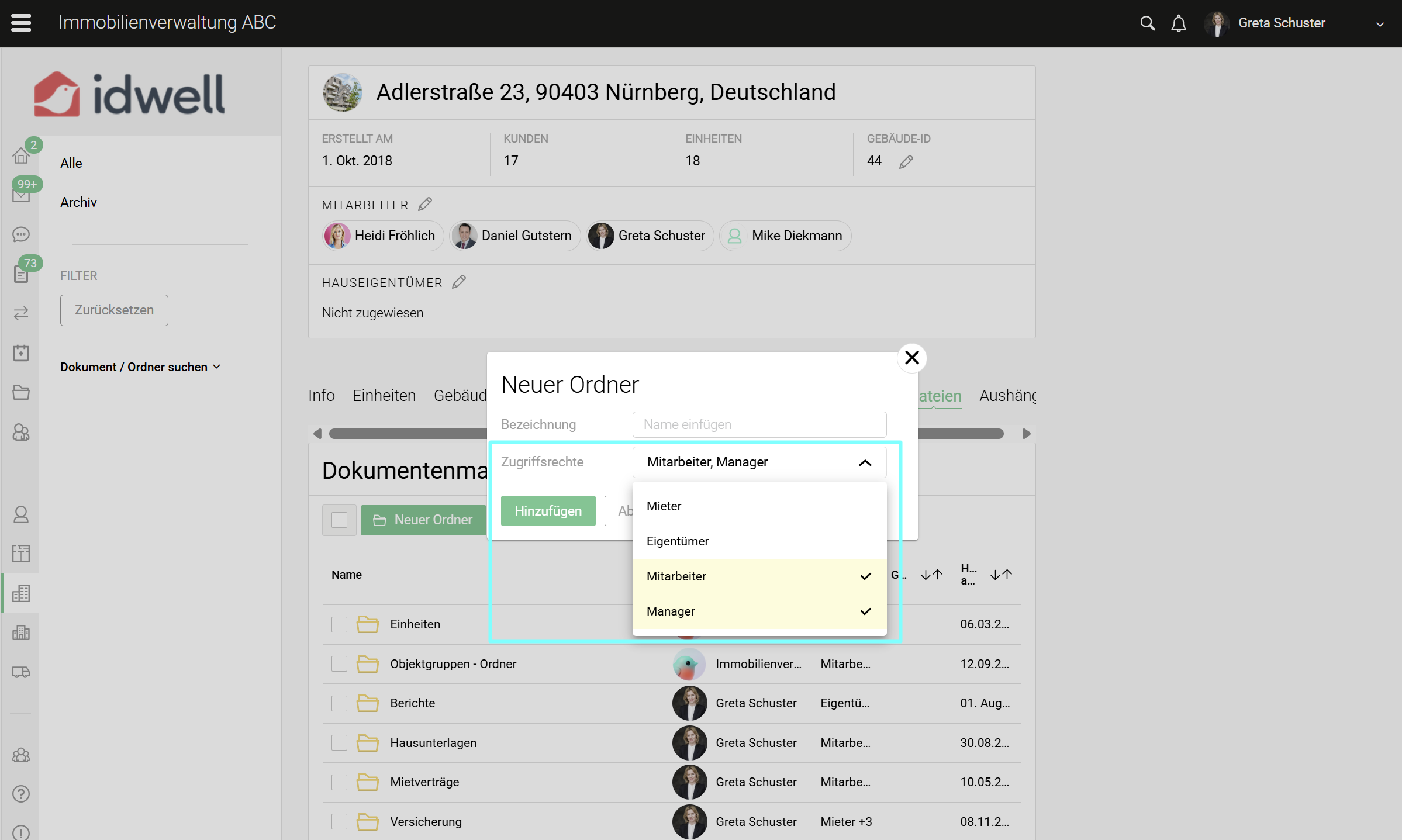This screenshot has height=840, width=1402.
Task: Open the help question mark icon
Action: pos(21,793)
